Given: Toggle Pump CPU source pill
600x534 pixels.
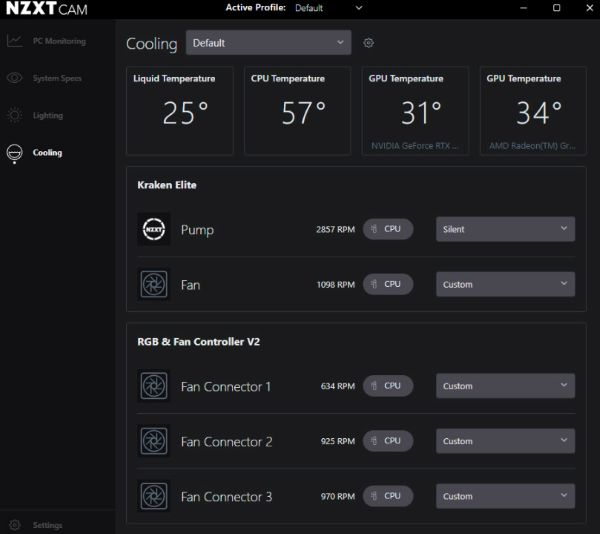Looking at the screenshot, I should pyautogui.click(x=388, y=229).
